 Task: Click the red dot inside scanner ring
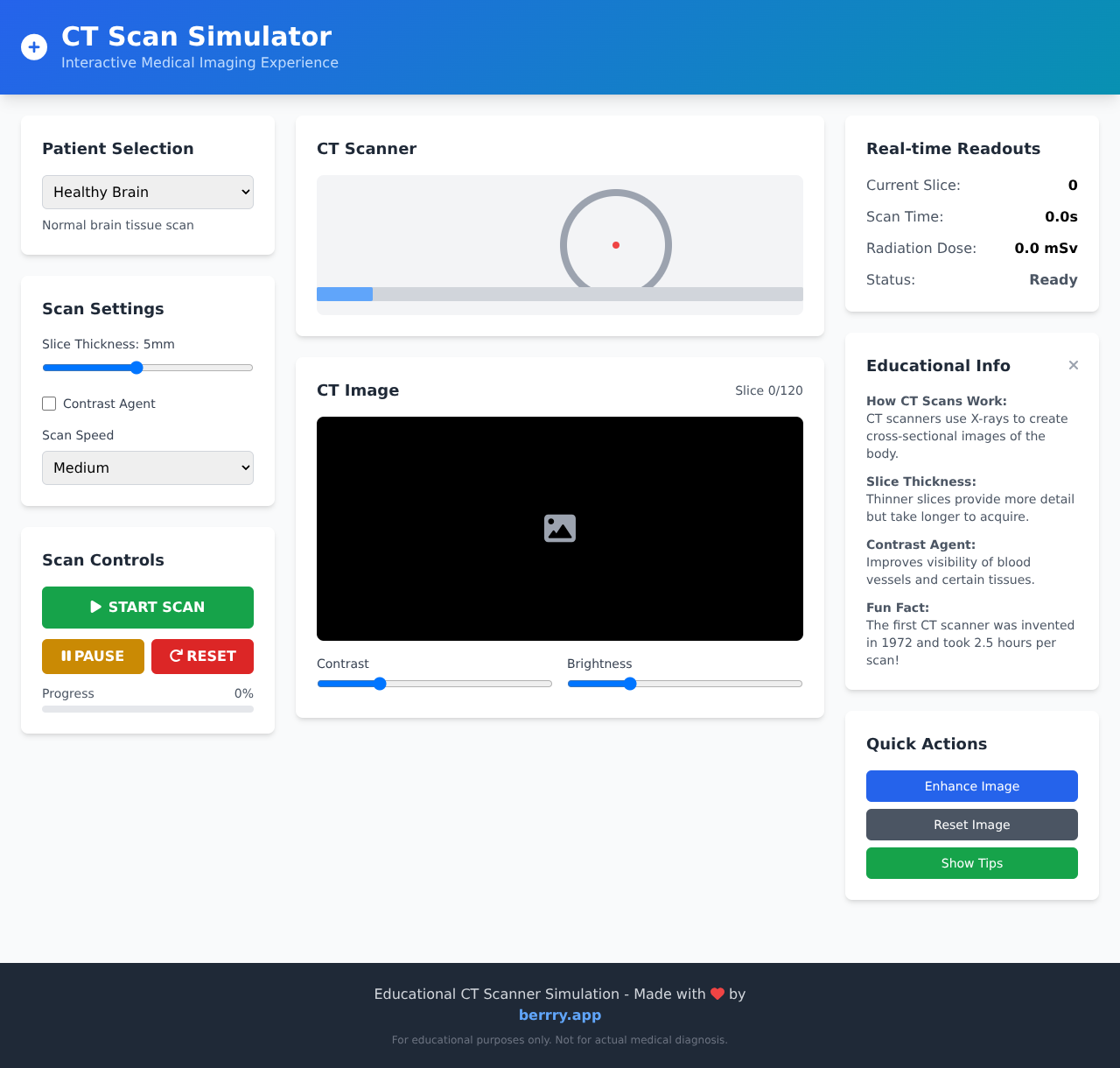[x=616, y=245]
